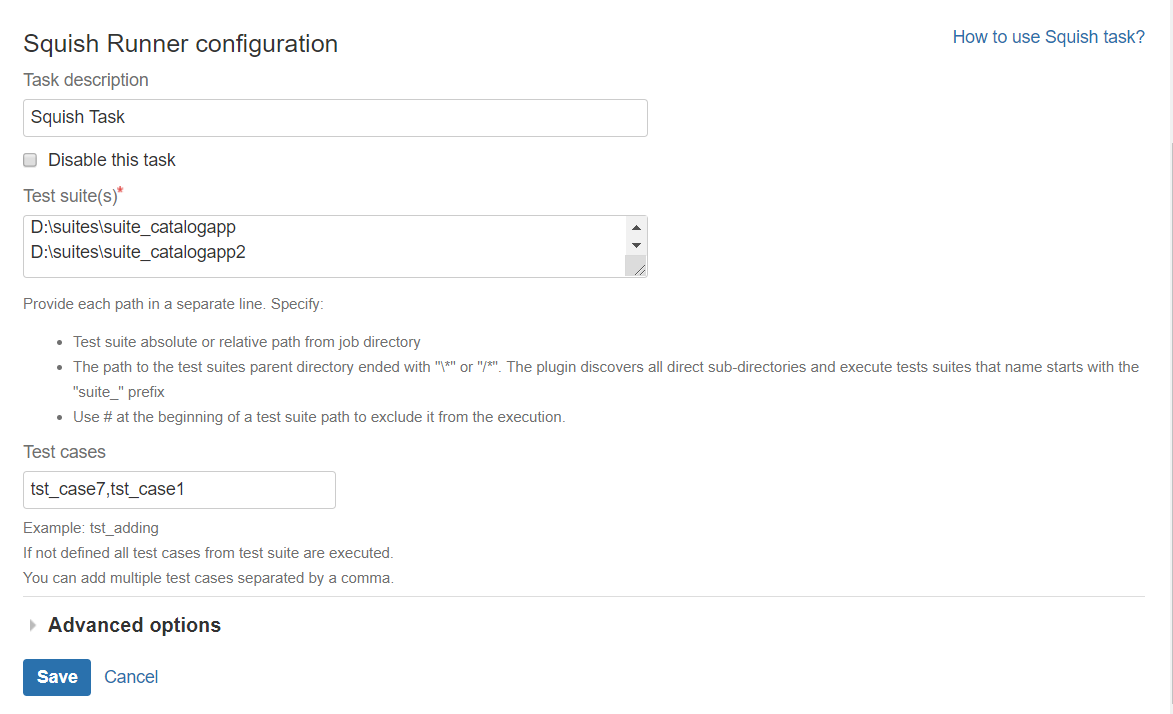Viewport: 1173px width, 714px height.
Task: Click inside the Test cases input field
Action: (179, 490)
